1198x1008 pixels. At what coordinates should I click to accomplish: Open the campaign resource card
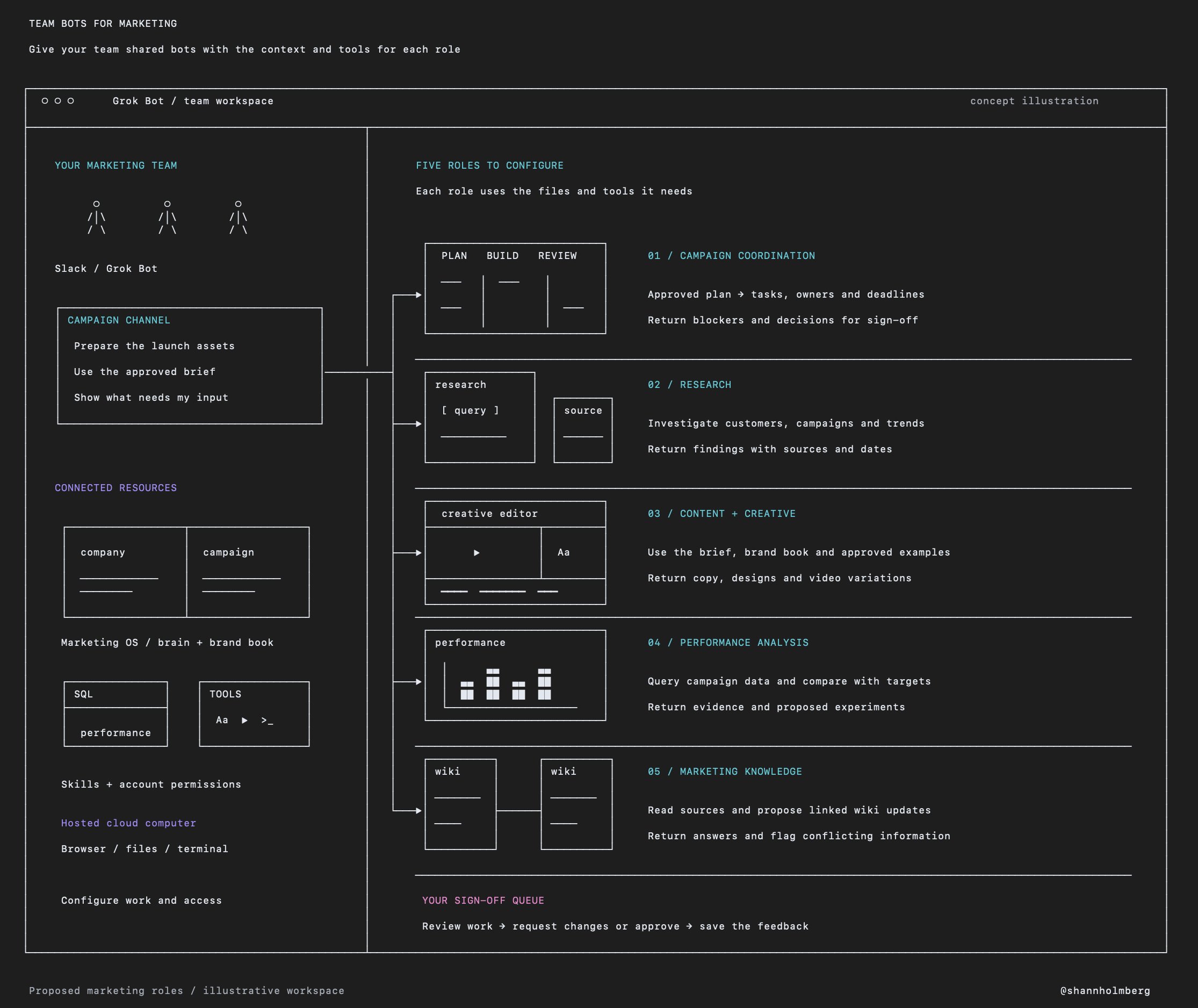[x=248, y=572]
